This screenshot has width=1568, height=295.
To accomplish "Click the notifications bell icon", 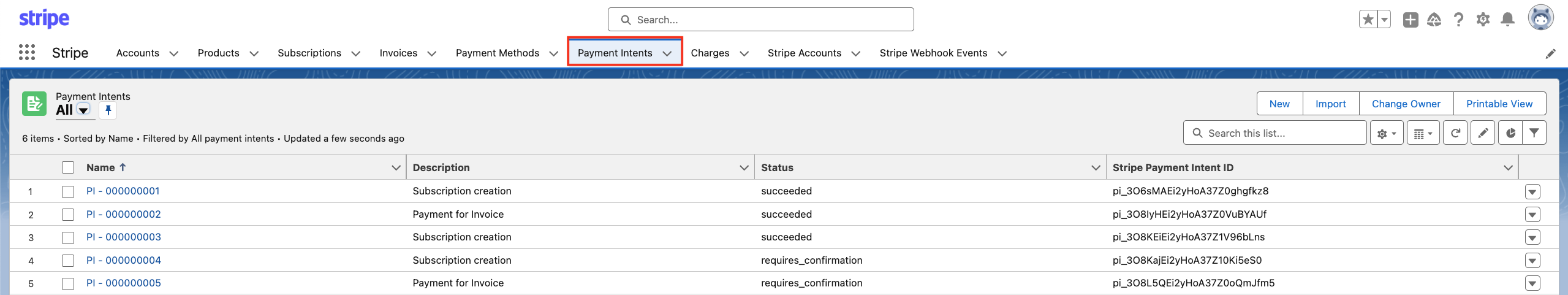I will 1507,20.
